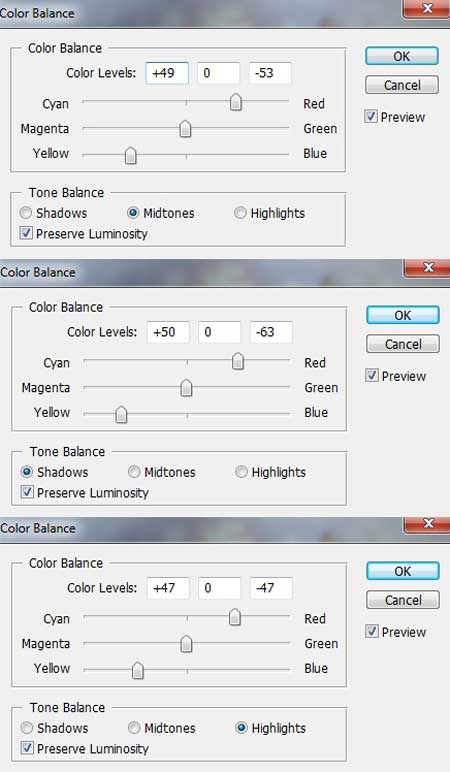Viewport: 450px width, 772px height.
Task: Select Shadows radio in the bottom dialog
Action: [27, 728]
